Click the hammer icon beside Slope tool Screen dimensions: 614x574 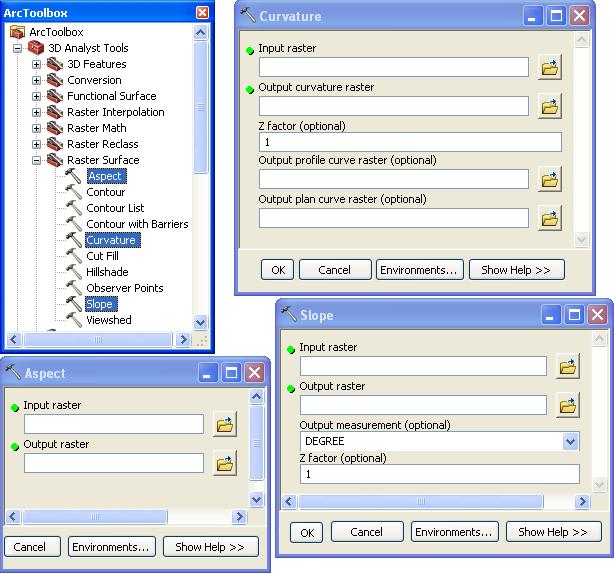coord(73,304)
